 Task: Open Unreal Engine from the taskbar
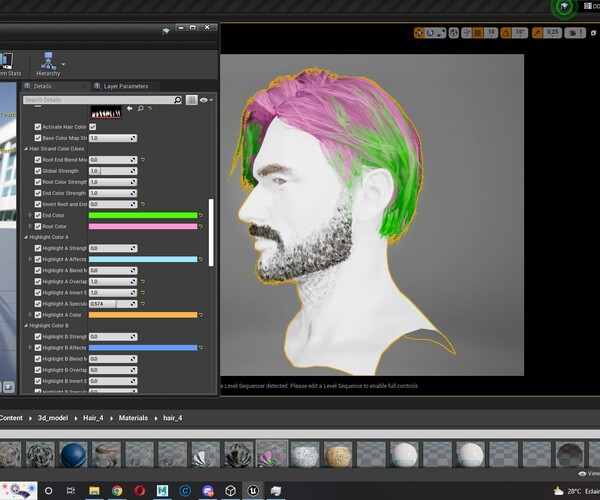pyautogui.click(x=253, y=490)
